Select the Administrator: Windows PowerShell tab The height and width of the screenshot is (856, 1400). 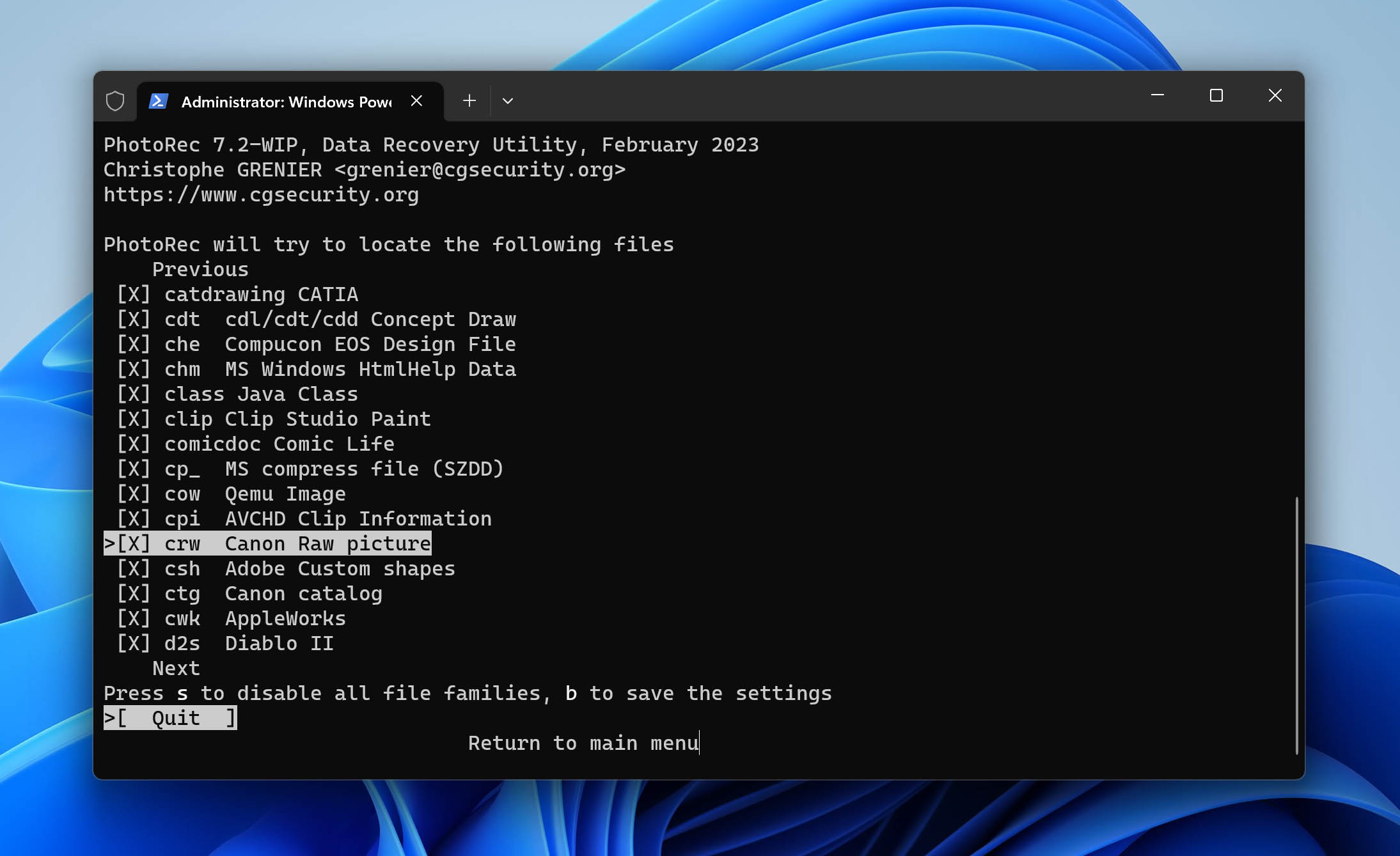(290, 102)
